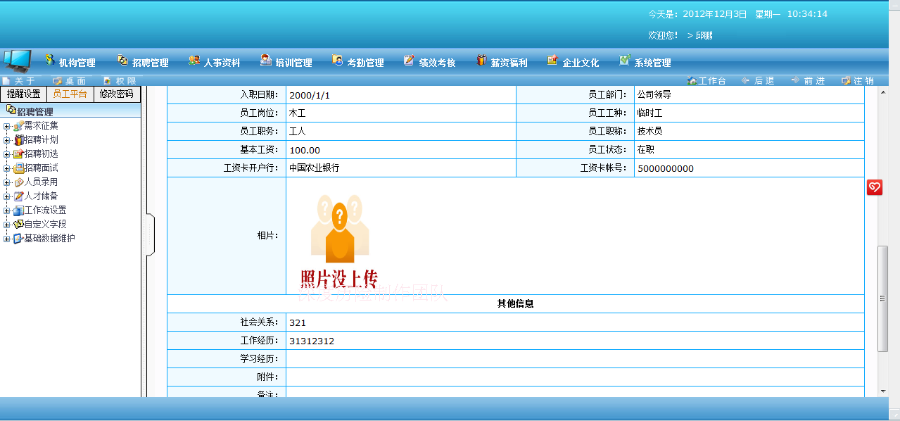The height and width of the screenshot is (421, 900).
Task: Collapse sidebar using the splitter handle
Action: pos(150,233)
